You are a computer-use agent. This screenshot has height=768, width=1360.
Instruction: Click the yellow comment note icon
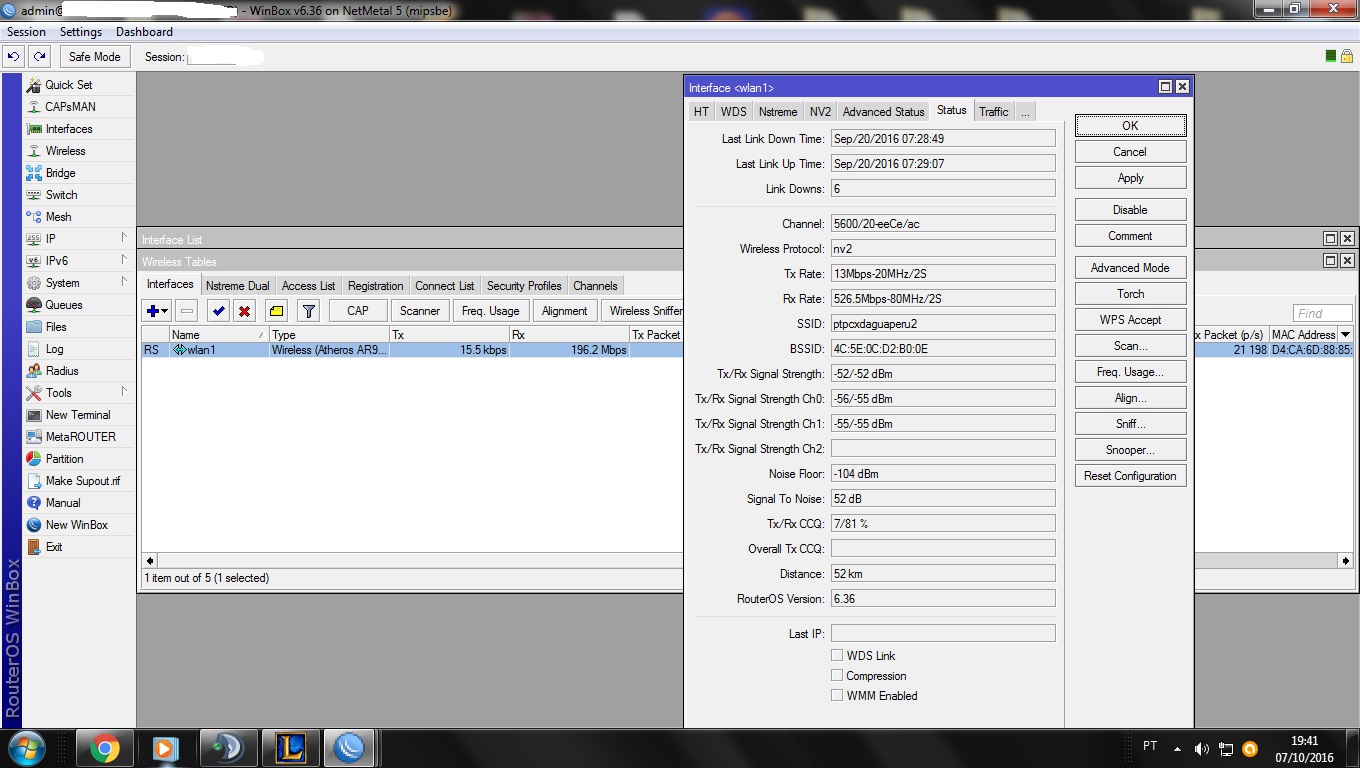pyautogui.click(x=276, y=311)
